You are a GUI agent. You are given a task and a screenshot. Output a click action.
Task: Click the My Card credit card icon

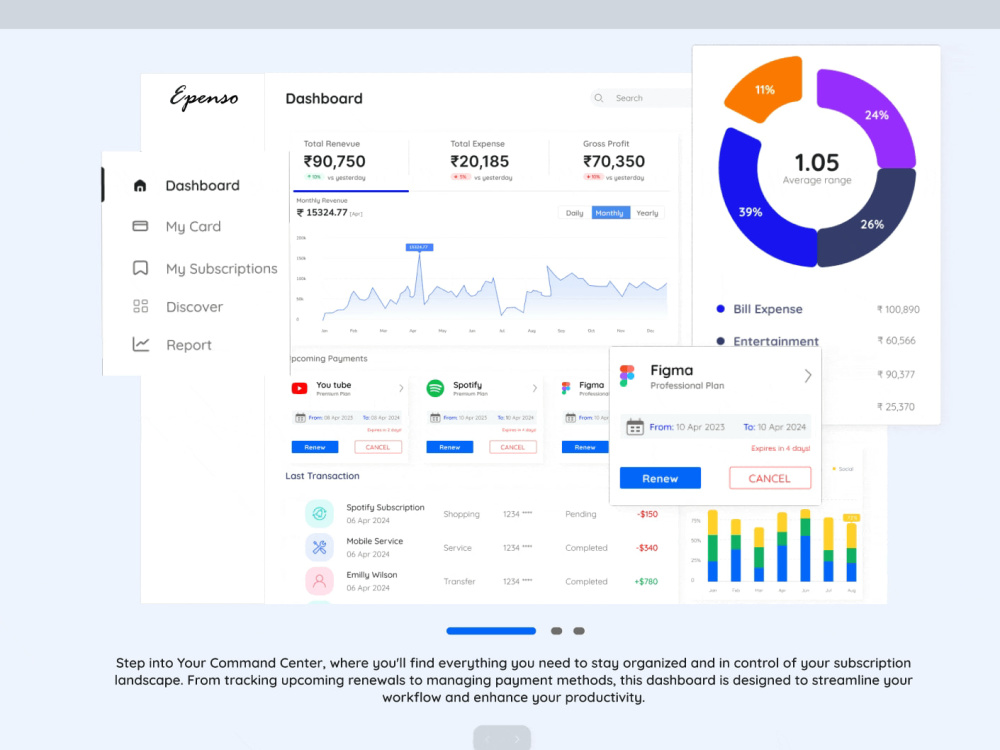pos(140,226)
